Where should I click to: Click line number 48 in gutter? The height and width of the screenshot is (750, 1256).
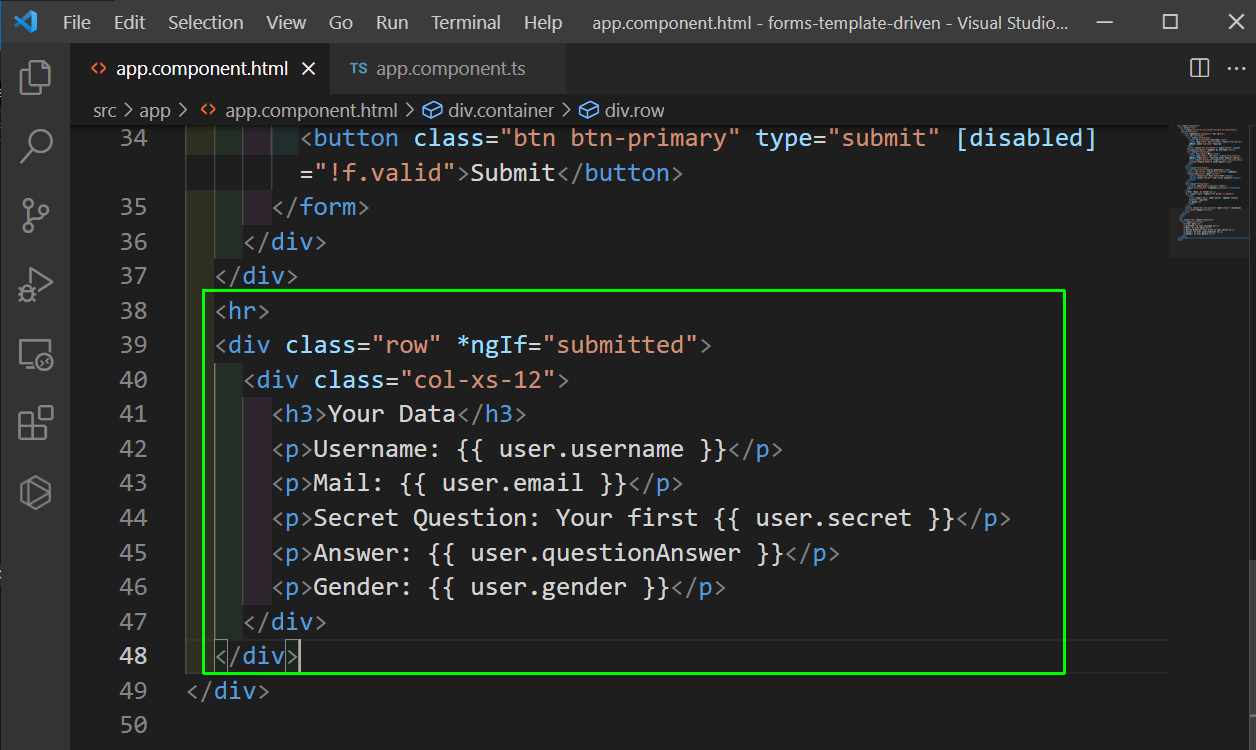(134, 655)
